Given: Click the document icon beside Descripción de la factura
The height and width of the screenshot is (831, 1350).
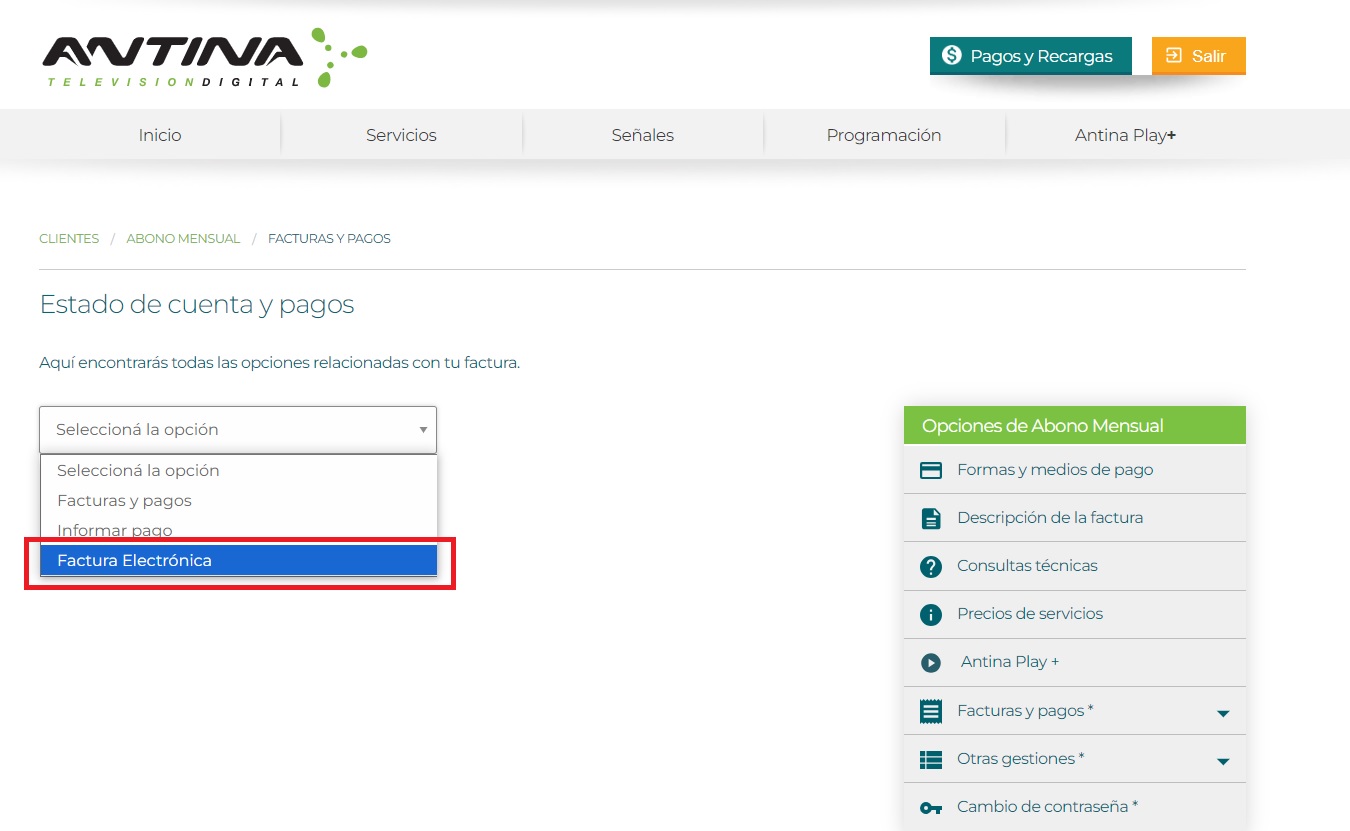Looking at the screenshot, I should (x=931, y=518).
